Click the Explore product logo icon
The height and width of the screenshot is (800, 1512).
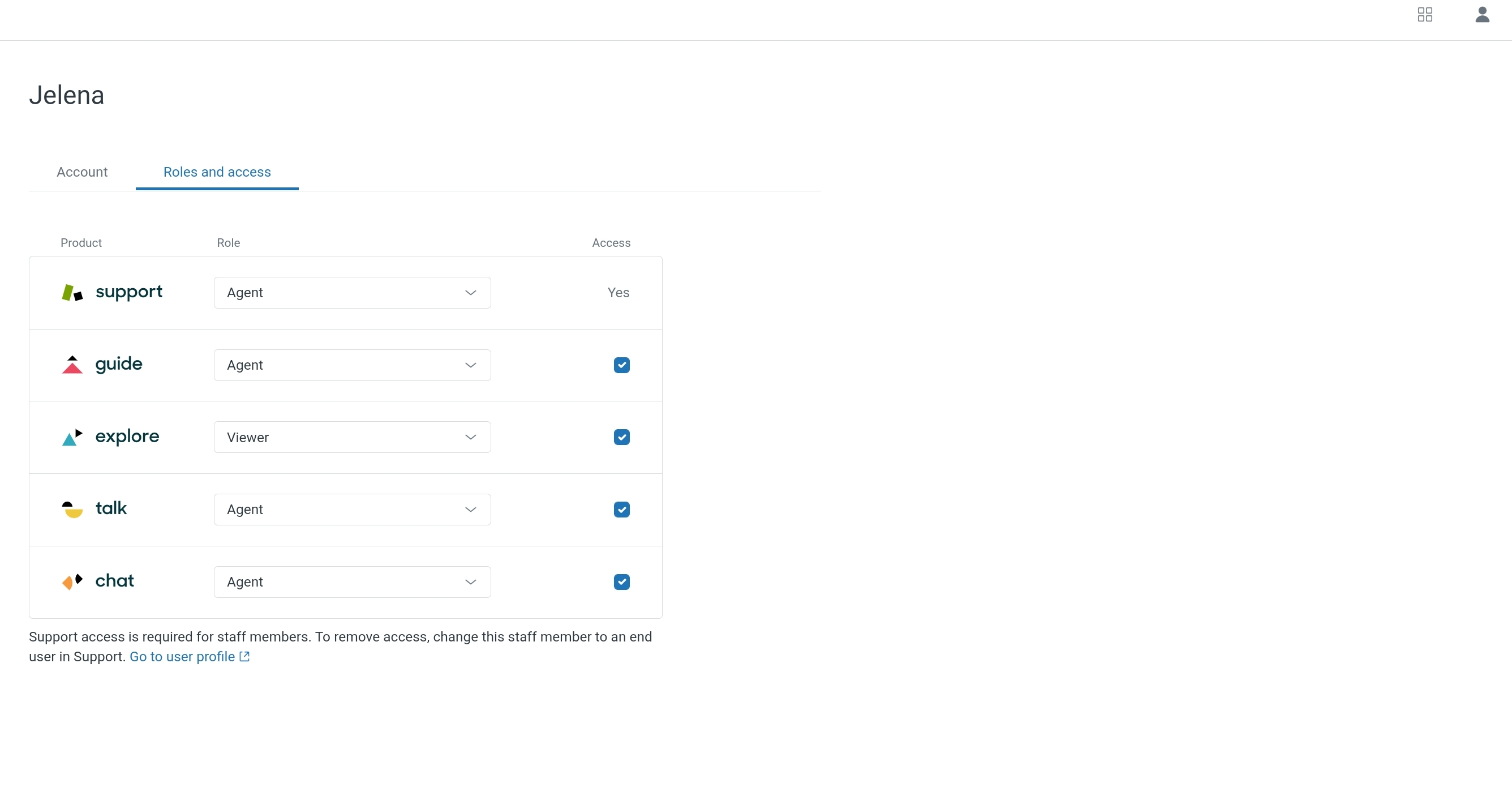pos(72,438)
